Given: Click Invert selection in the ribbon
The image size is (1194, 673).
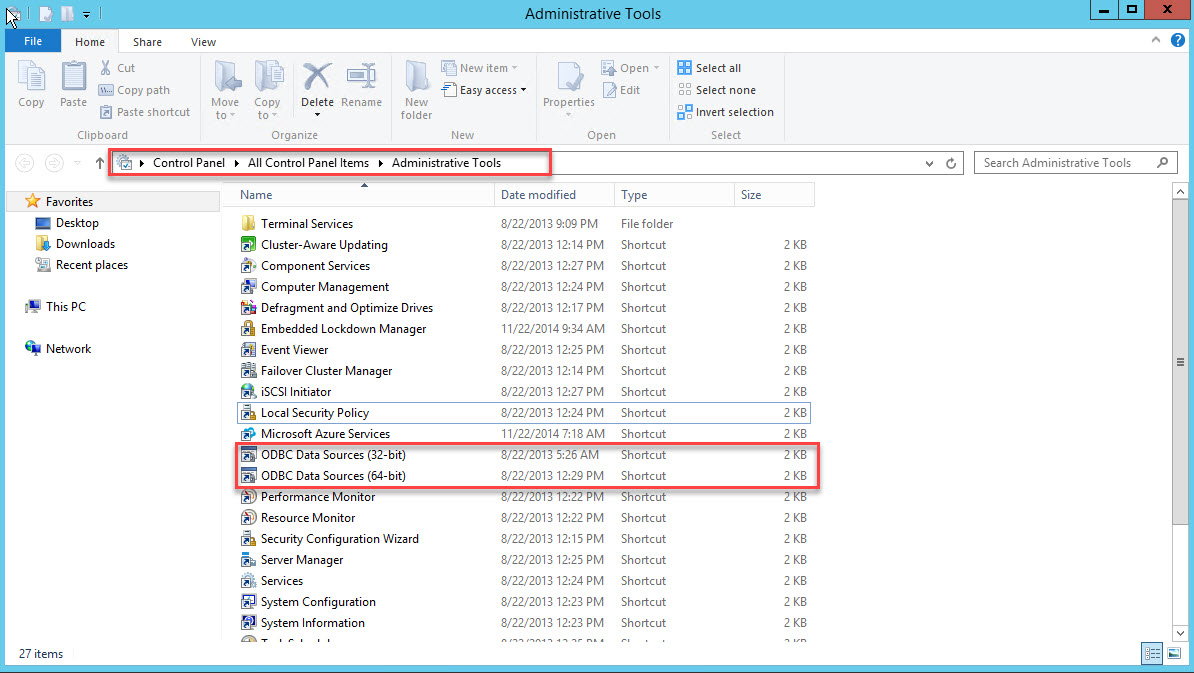Looking at the screenshot, I should click(726, 112).
